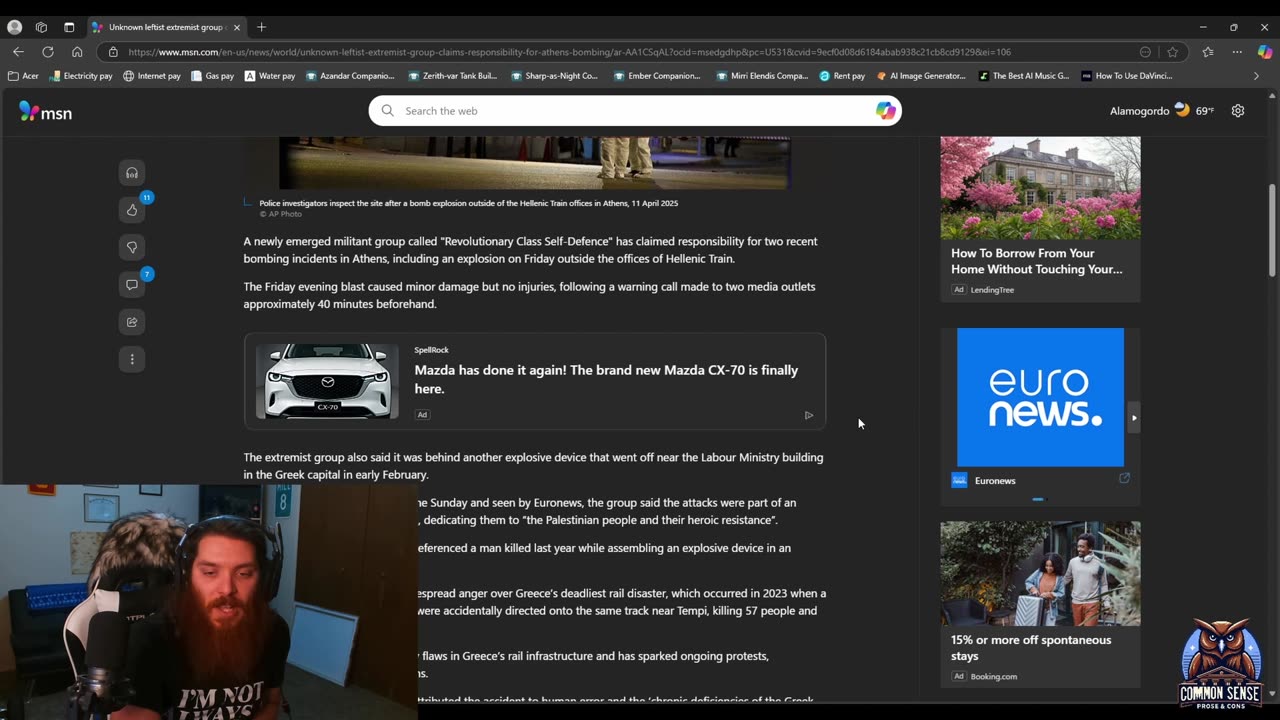Click the paragraph starting 'A newly emerged militant group'
Viewport: 1280px width, 720px height.
[530, 250]
